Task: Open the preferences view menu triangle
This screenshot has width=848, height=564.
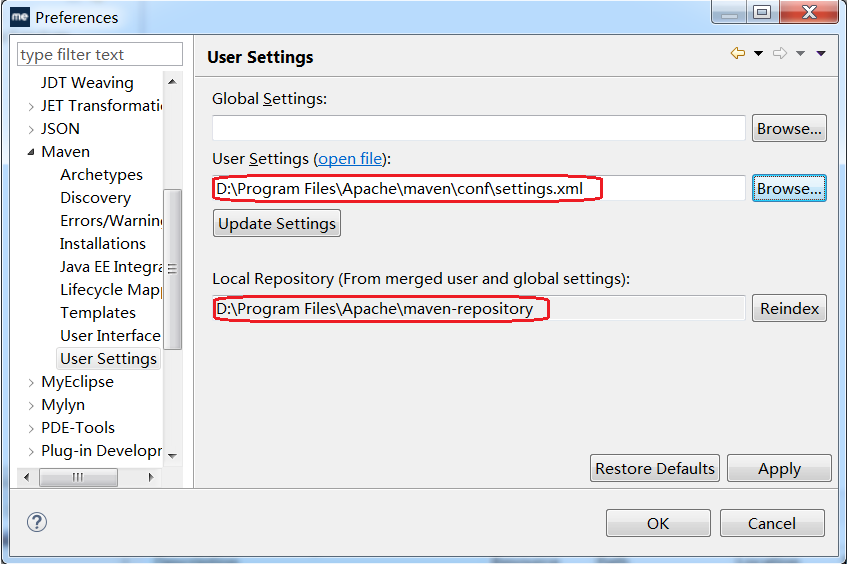Action: coord(821,53)
